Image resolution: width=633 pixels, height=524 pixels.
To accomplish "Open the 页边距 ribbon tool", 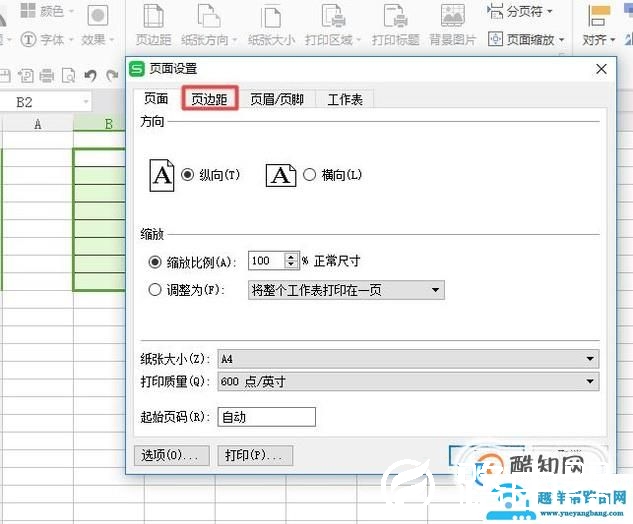I will (153, 25).
